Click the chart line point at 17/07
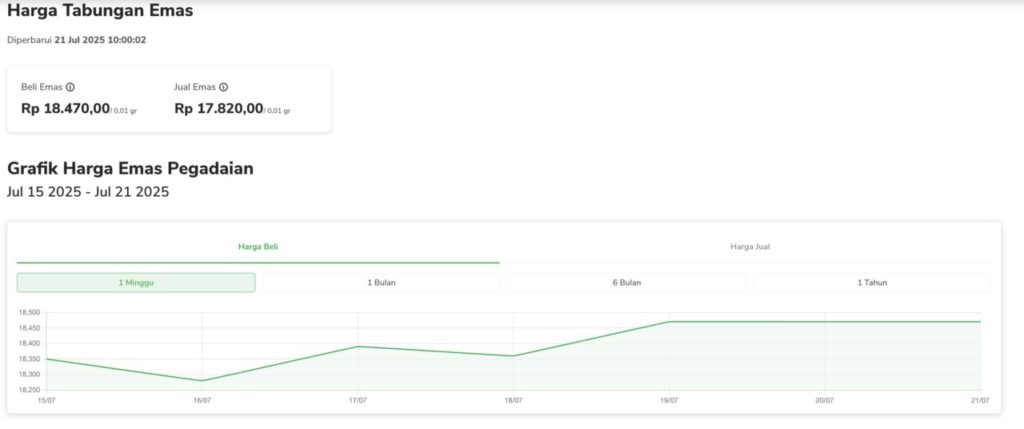The width and height of the screenshot is (1024, 429). tap(358, 346)
